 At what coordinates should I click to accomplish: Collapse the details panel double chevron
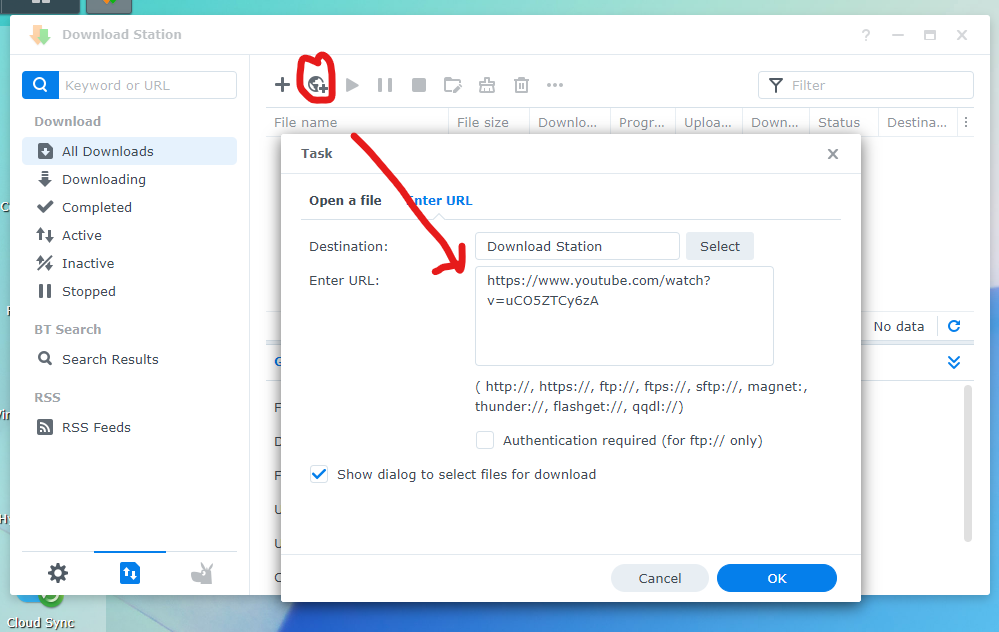pyautogui.click(x=954, y=363)
